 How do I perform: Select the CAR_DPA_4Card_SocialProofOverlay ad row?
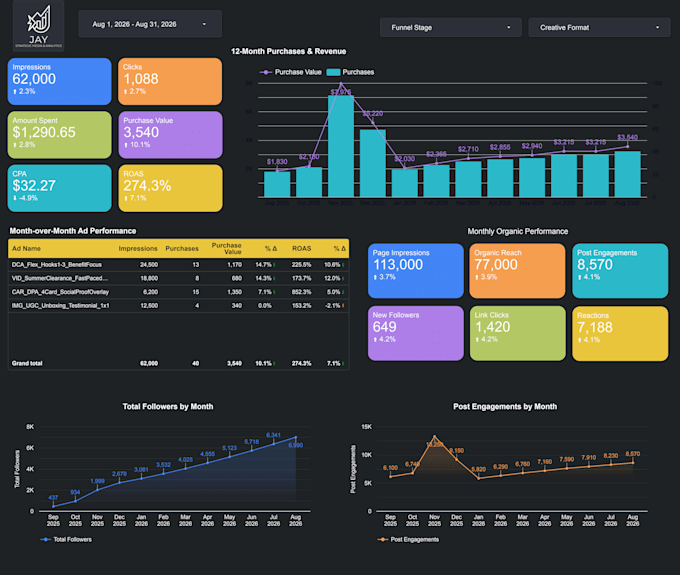coord(178,292)
